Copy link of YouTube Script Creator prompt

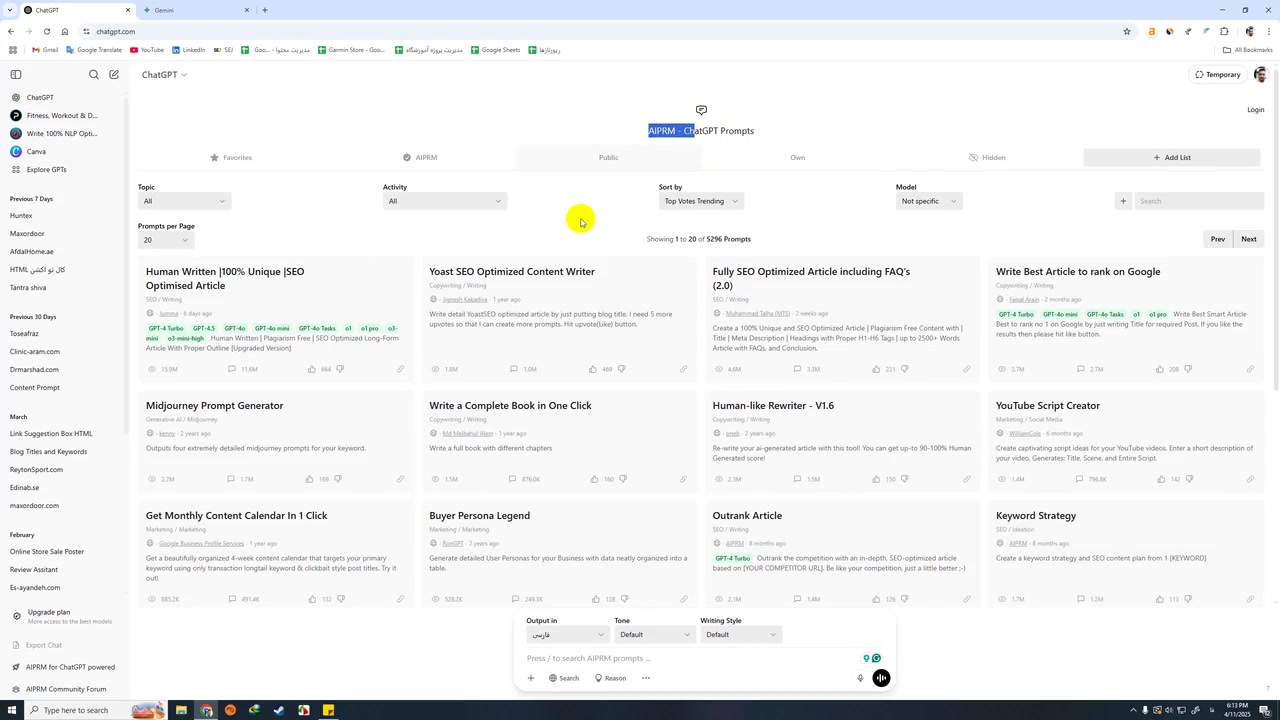pyautogui.click(x=1250, y=479)
